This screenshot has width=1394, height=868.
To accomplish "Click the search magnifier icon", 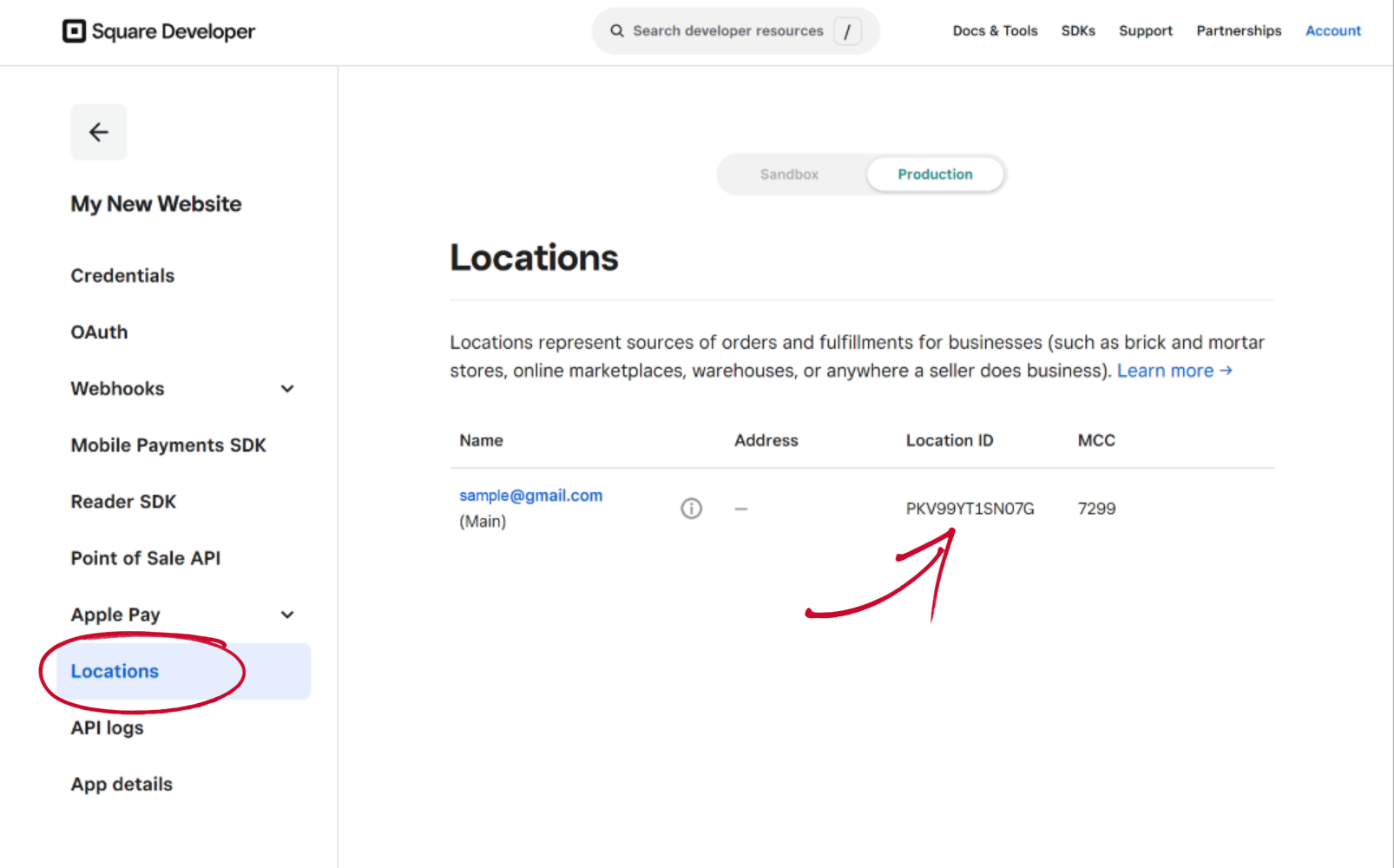I will click(x=617, y=31).
